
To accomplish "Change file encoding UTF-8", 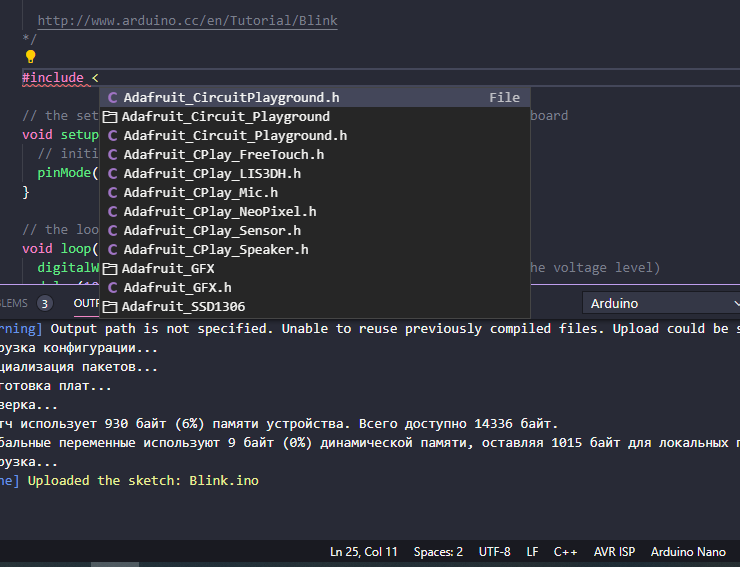I will click(495, 552).
